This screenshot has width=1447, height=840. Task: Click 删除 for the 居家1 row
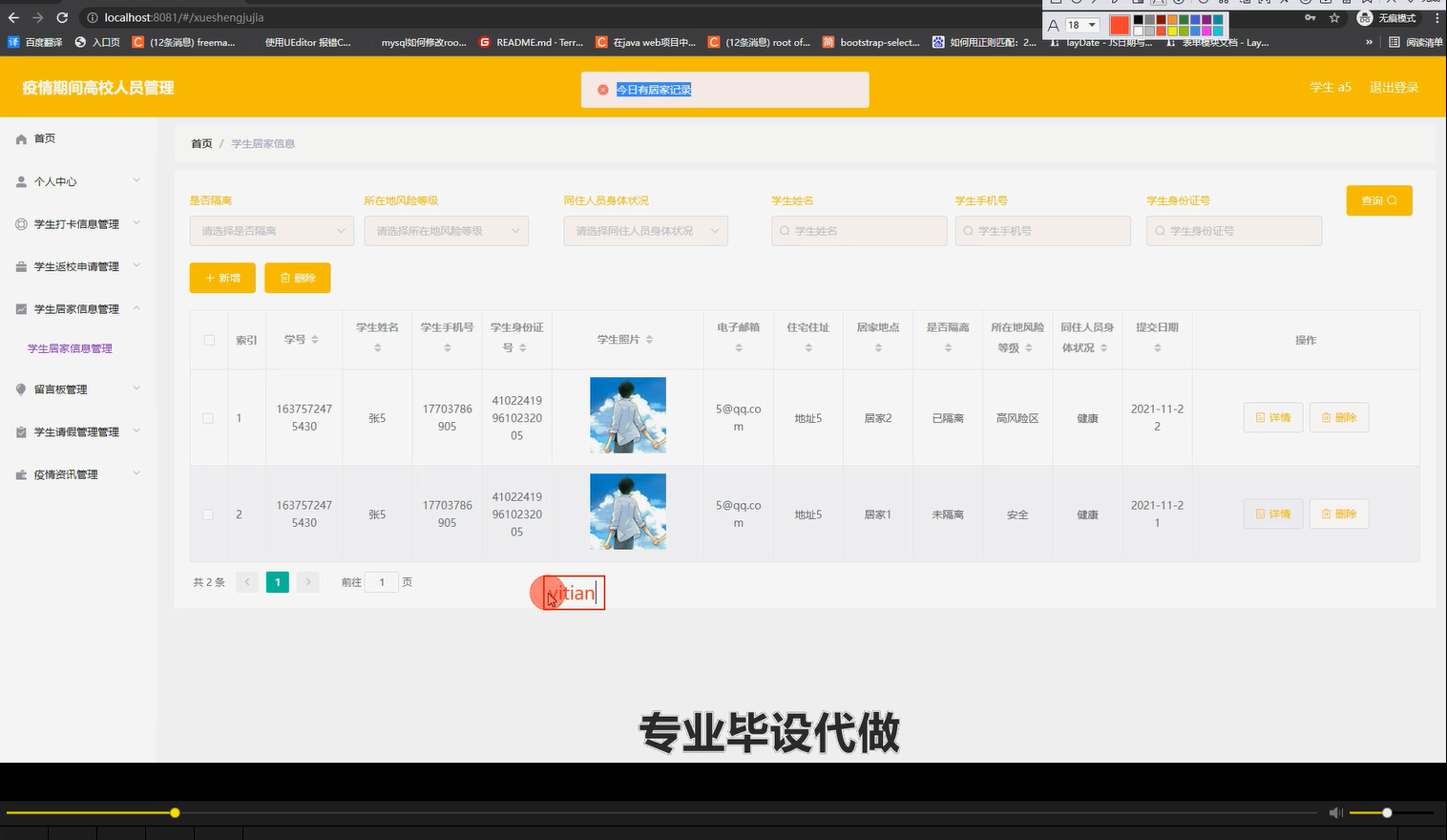1339,514
